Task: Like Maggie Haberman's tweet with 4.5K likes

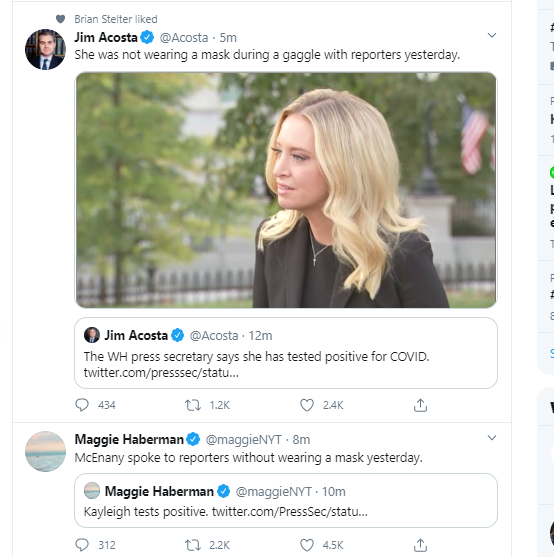Action: [x=307, y=545]
